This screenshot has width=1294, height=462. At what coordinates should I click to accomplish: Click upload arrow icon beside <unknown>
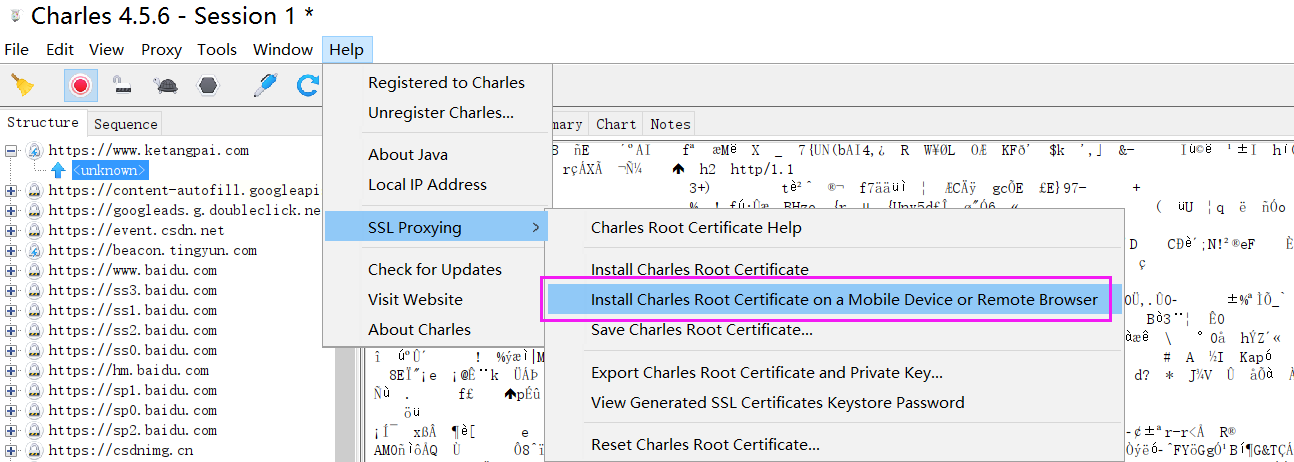point(59,171)
